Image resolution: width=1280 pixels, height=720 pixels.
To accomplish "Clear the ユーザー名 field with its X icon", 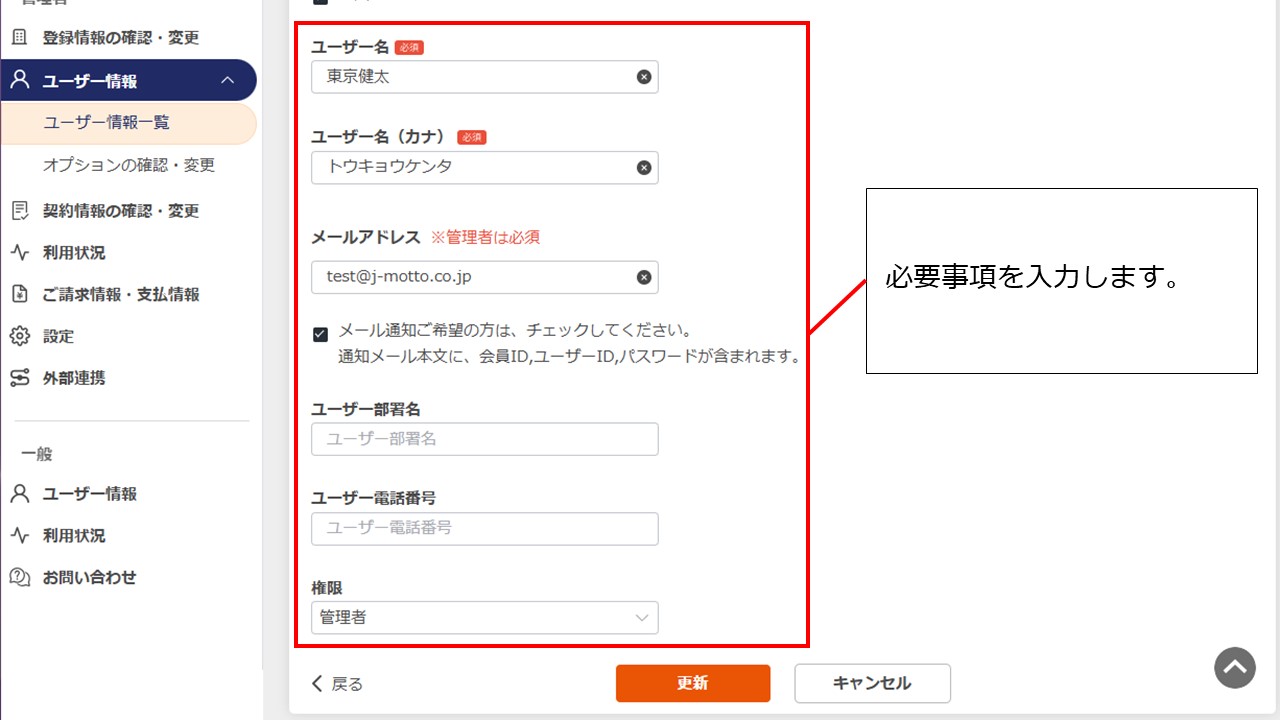I will pyautogui.click(x=643, y=77).
